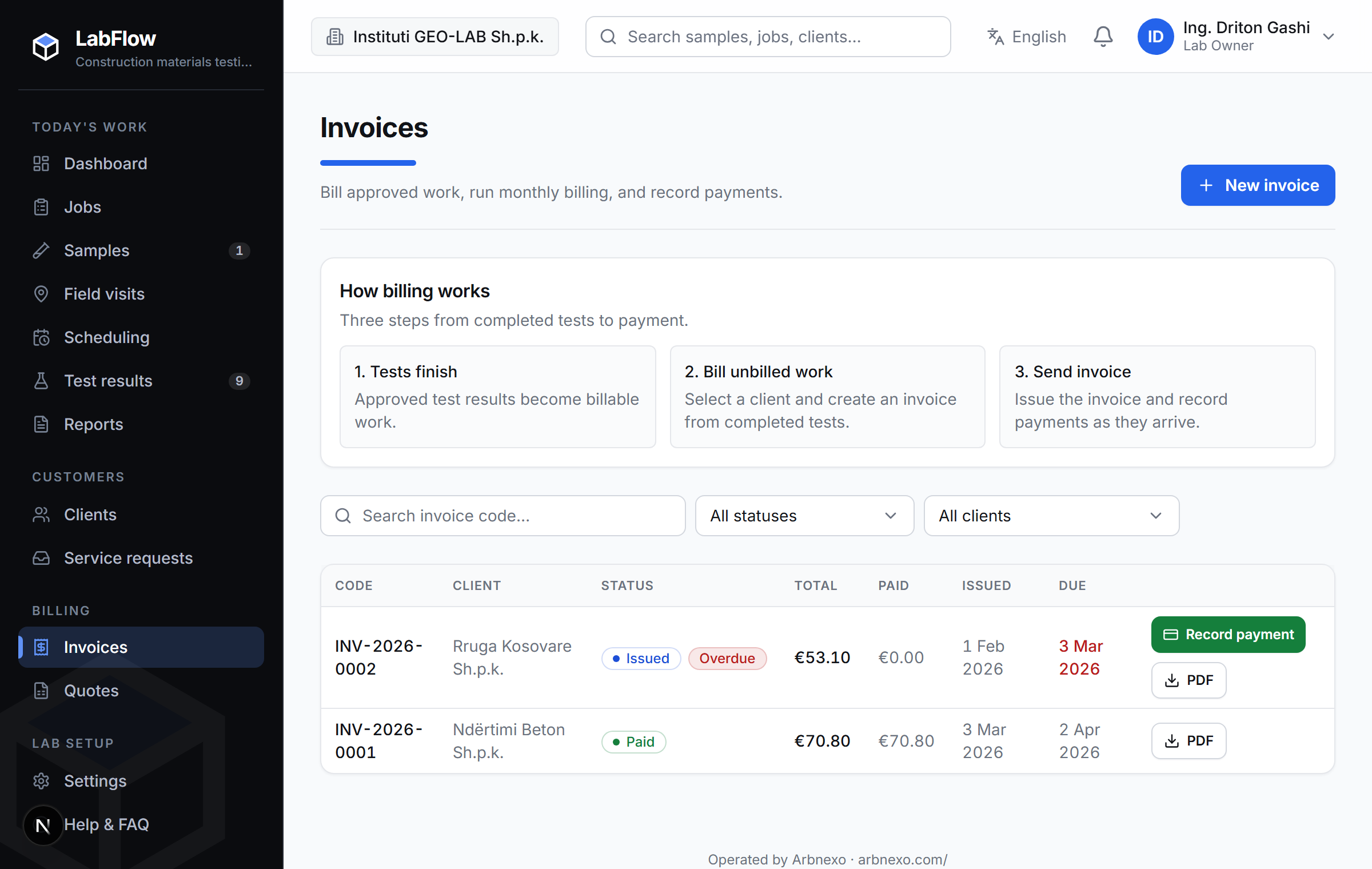
Task: Click the Test results flask icon
Action: tap(41, 381)
